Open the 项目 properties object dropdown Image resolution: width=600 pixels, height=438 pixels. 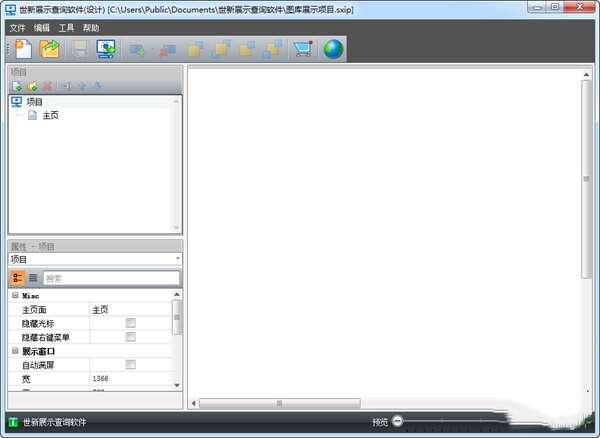(x=177, y=259)
